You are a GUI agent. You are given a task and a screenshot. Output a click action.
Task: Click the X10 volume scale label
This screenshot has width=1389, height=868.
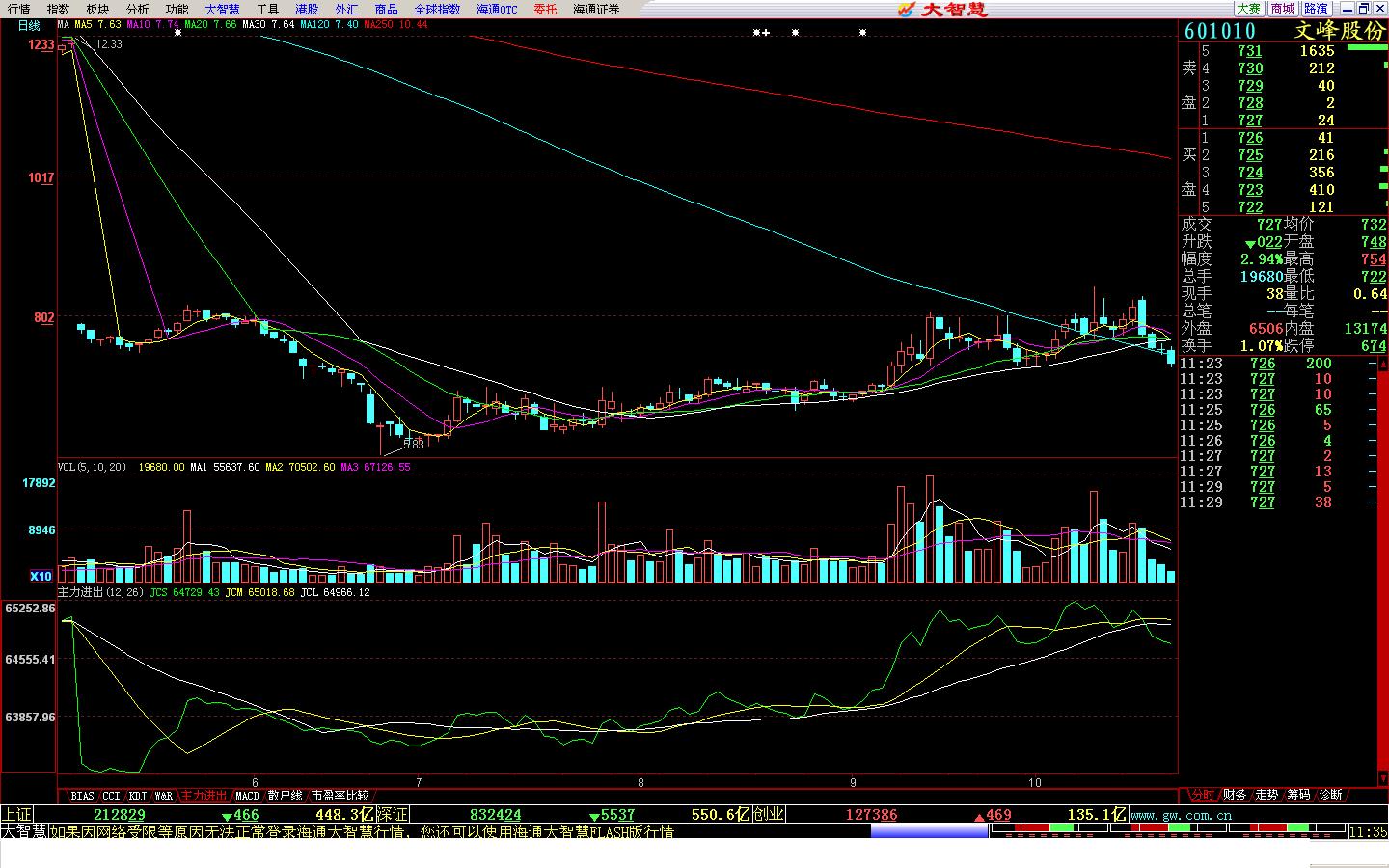pyautogui.click(x=41, y=576)
